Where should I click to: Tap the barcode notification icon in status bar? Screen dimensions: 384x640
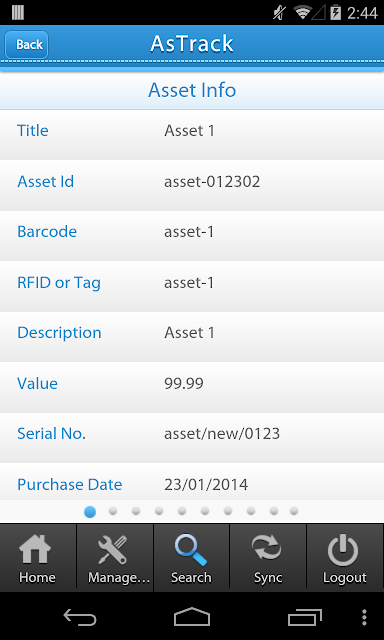pos(18,12)
